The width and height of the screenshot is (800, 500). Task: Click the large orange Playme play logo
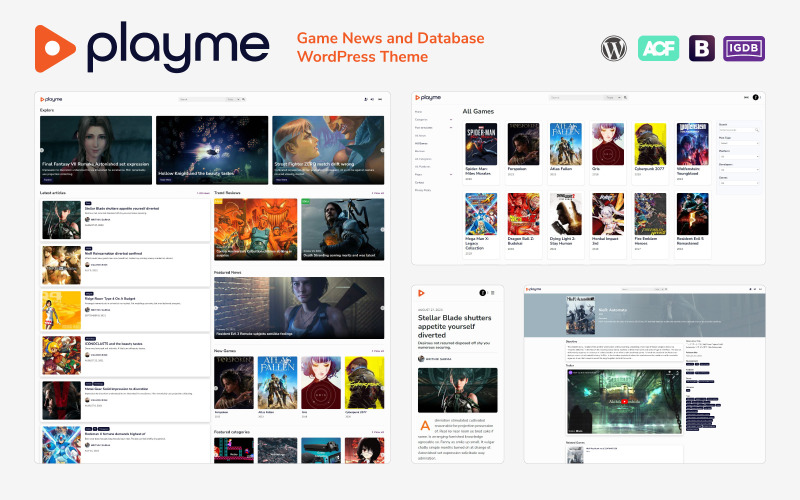[x=56, y=46]
